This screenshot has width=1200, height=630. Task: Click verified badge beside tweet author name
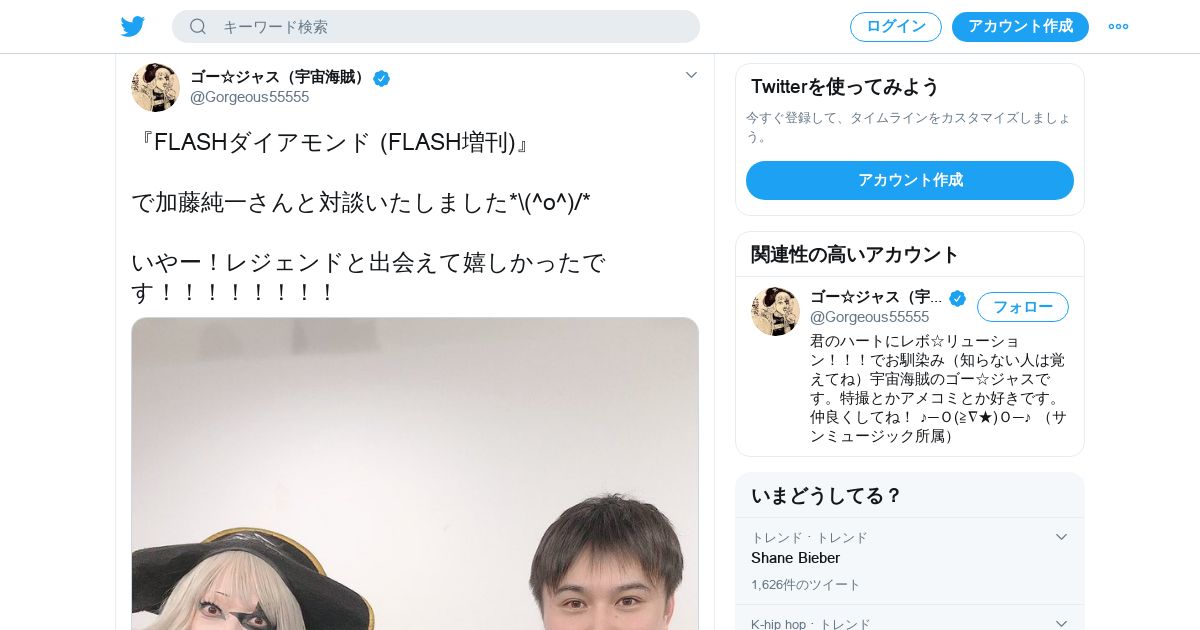[382, 78]
